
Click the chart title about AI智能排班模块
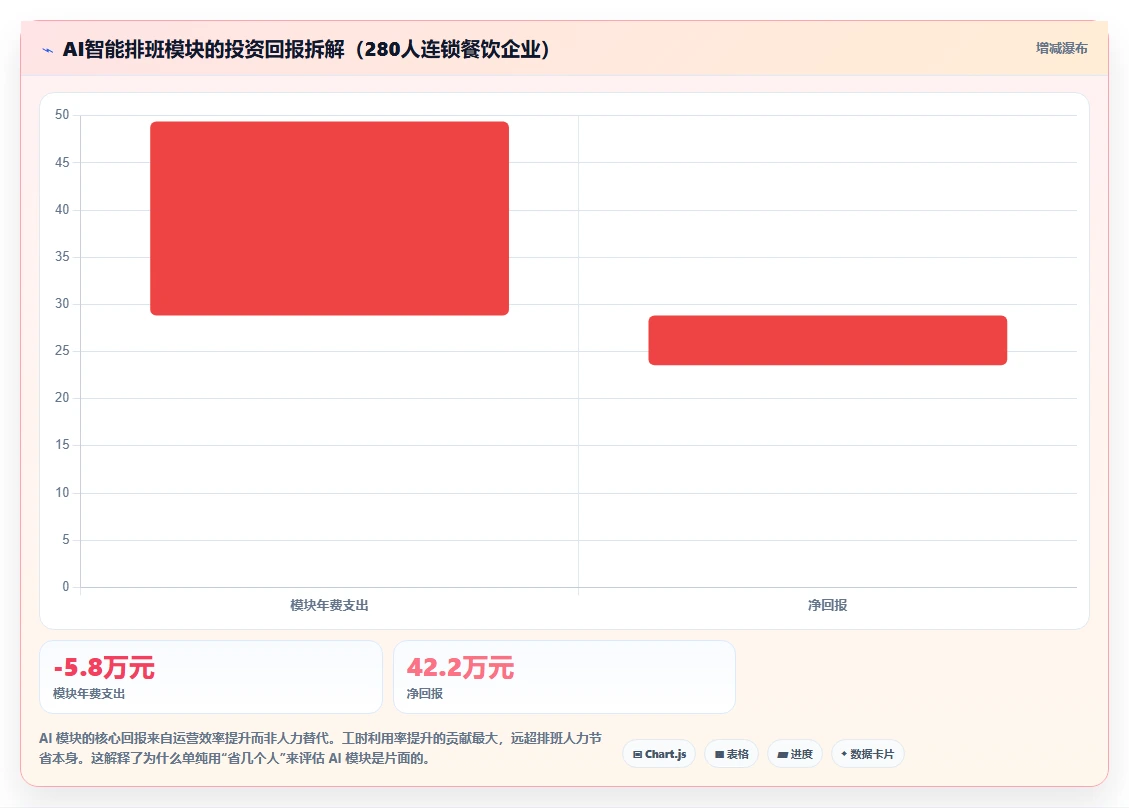[x=307, y=49]
